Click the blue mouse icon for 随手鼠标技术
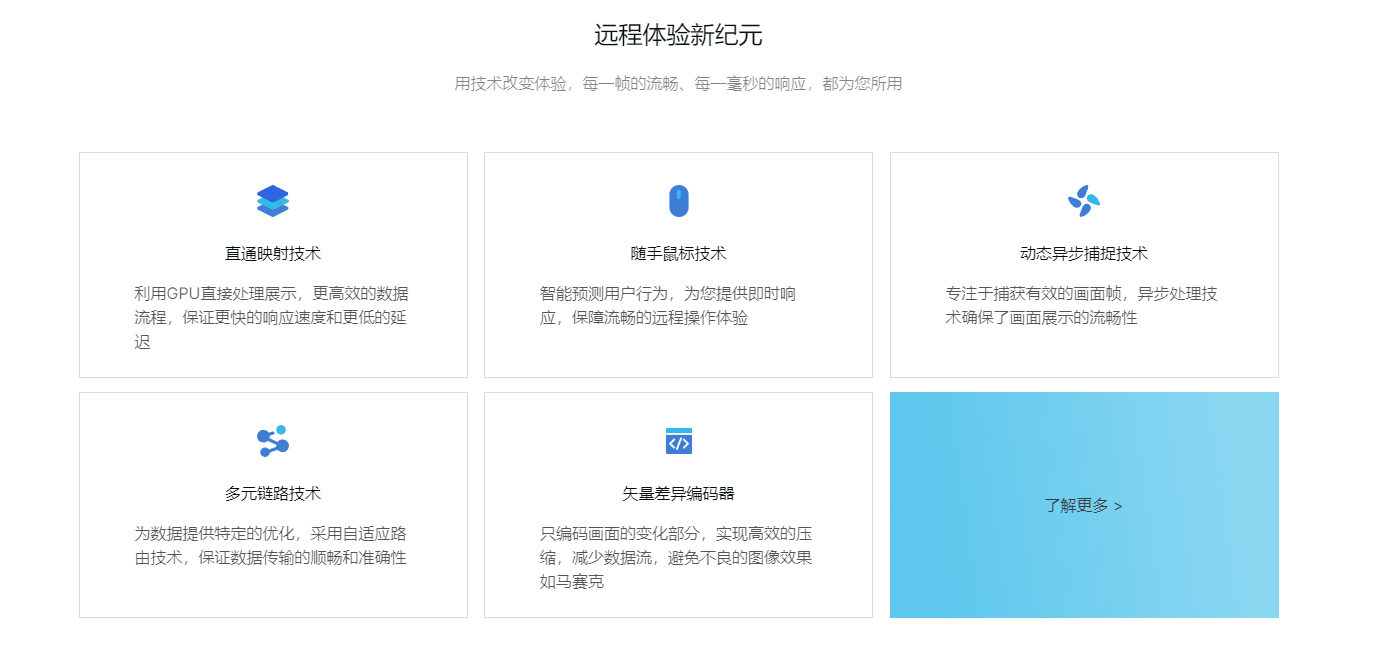Viewport: 1376px width, 648px height. click(678, 201)
